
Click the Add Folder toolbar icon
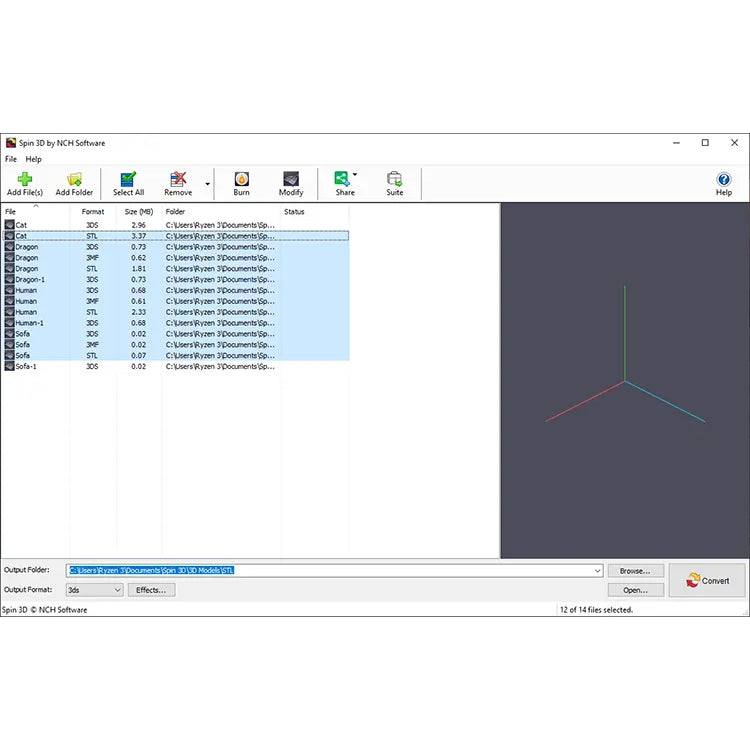[74, 184]
